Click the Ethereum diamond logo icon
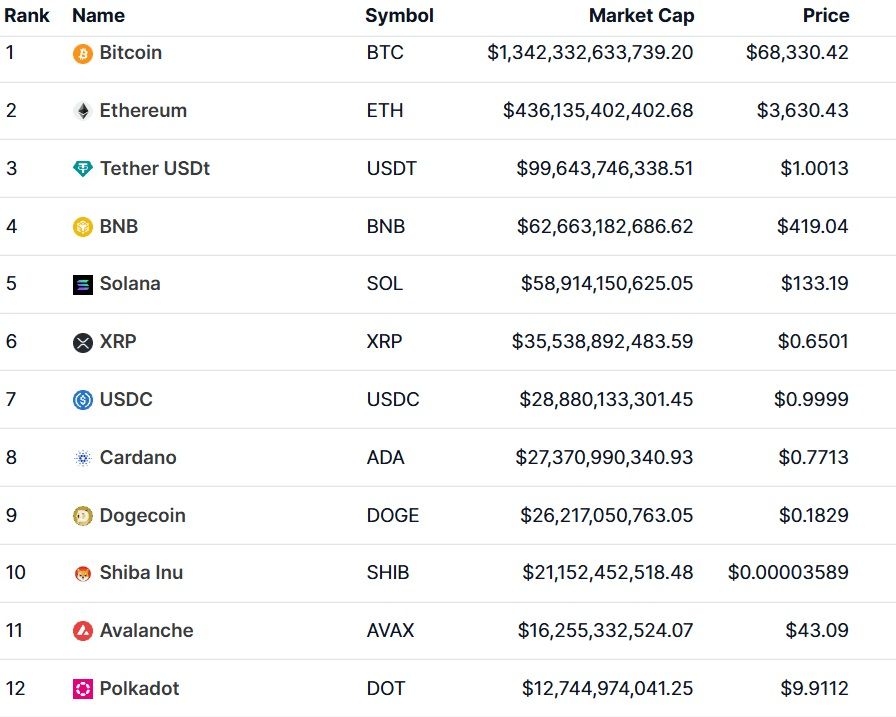Image resolution: width=896 pixels, height=717 pixels. (83, 111)
